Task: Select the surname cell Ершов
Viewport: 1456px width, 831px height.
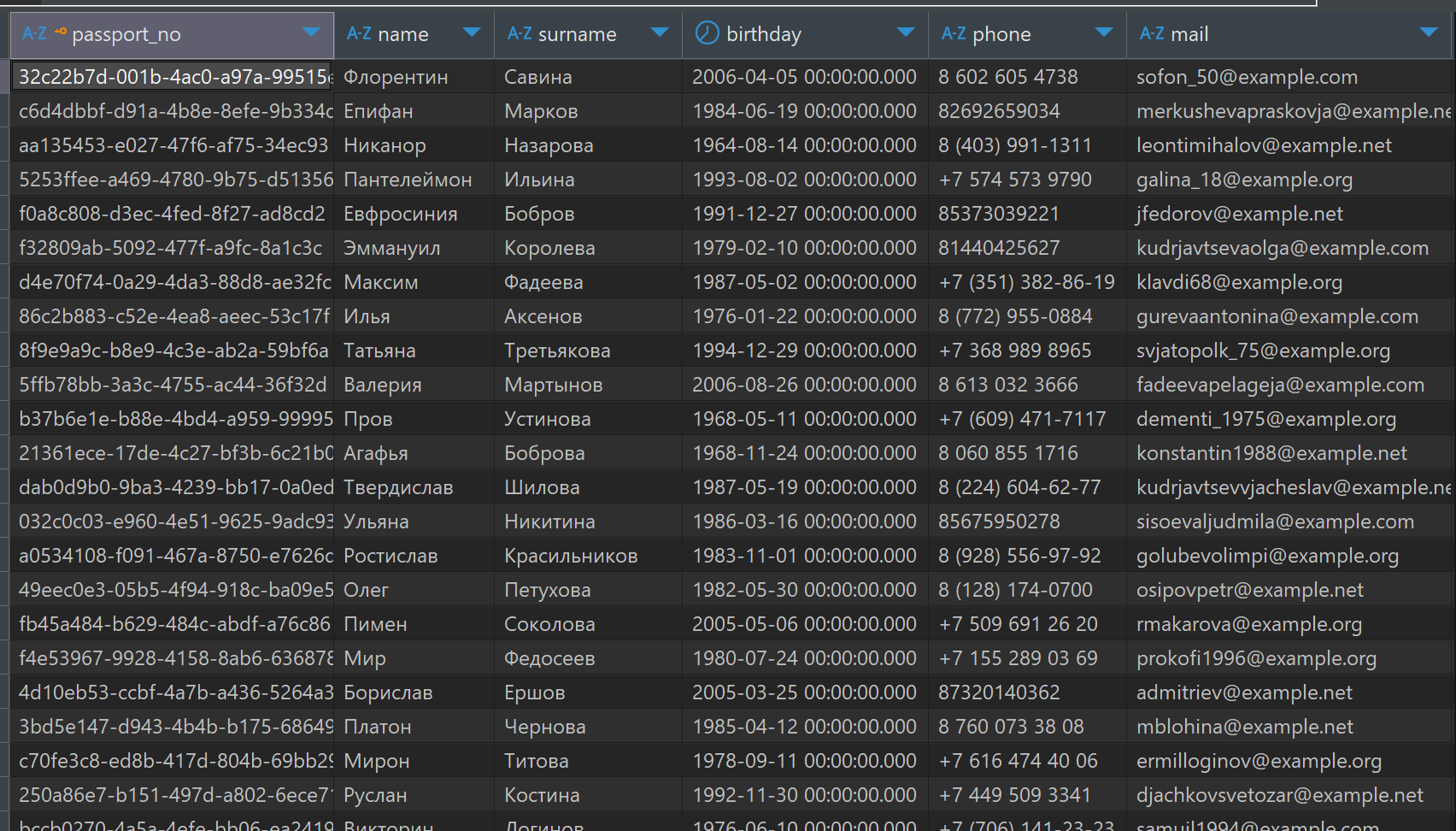Action: click(x=589, y=692)
